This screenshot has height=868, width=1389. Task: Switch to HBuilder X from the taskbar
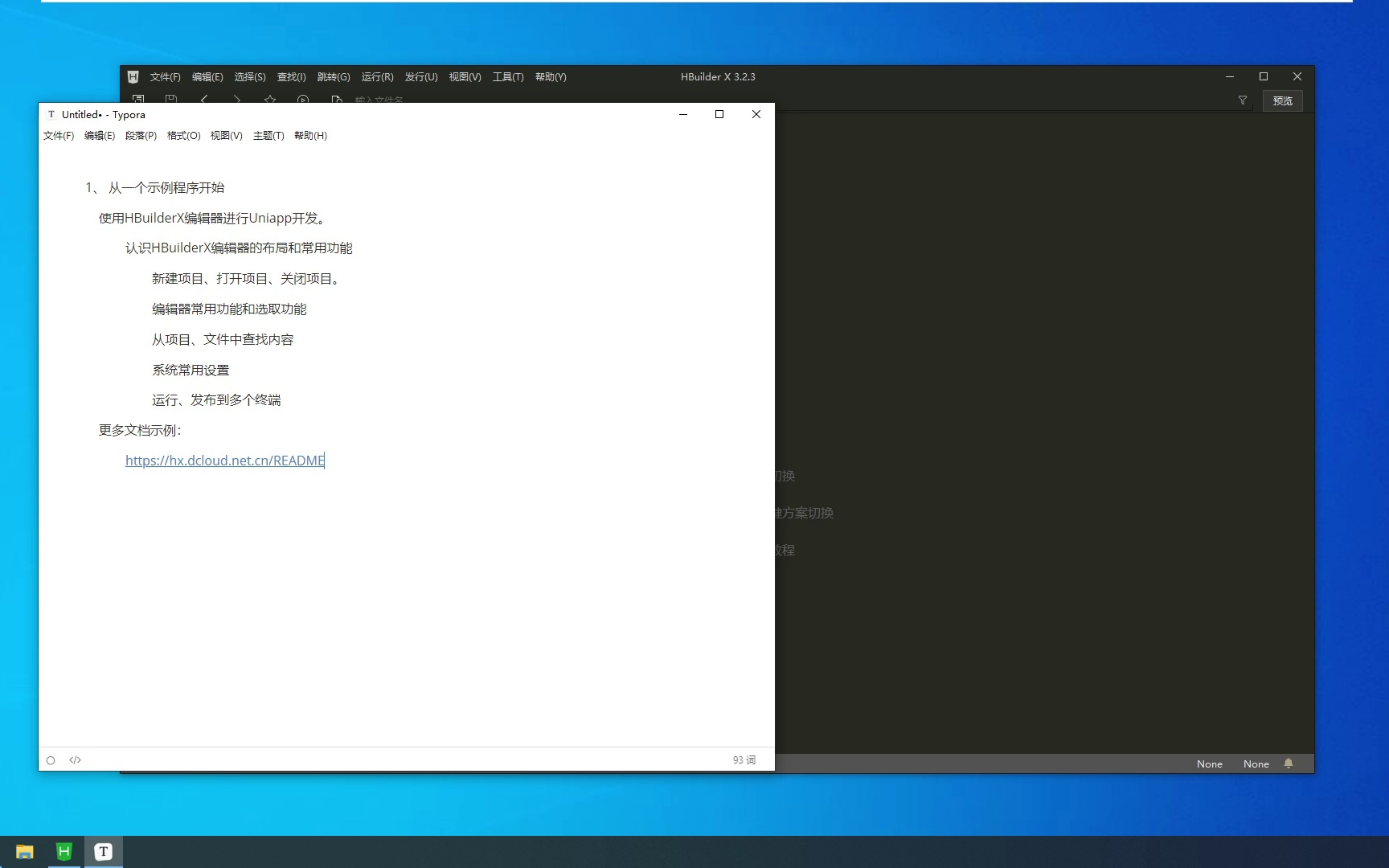tap(64, 852)
